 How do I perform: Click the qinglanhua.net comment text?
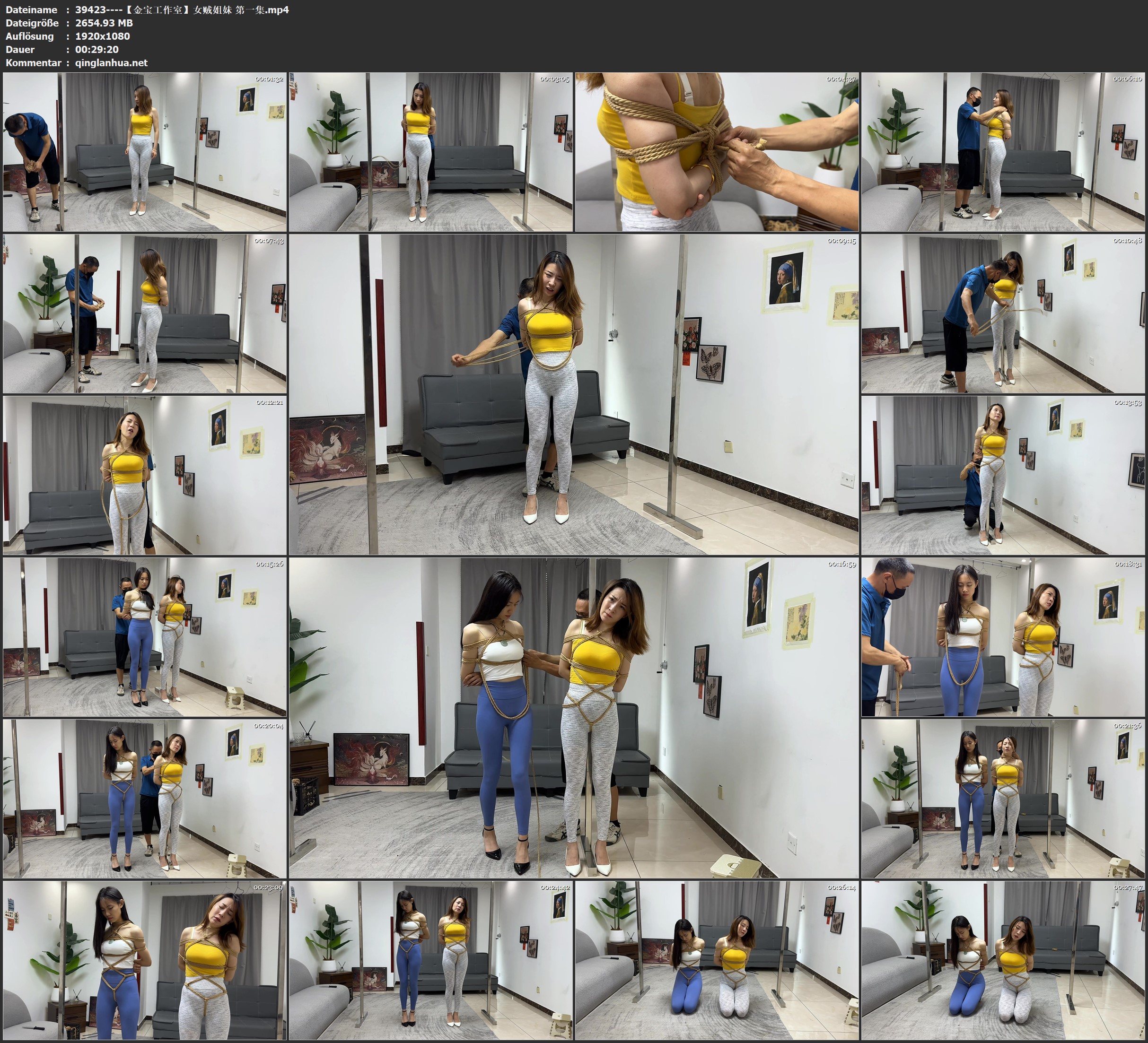[x=111, y=62]
